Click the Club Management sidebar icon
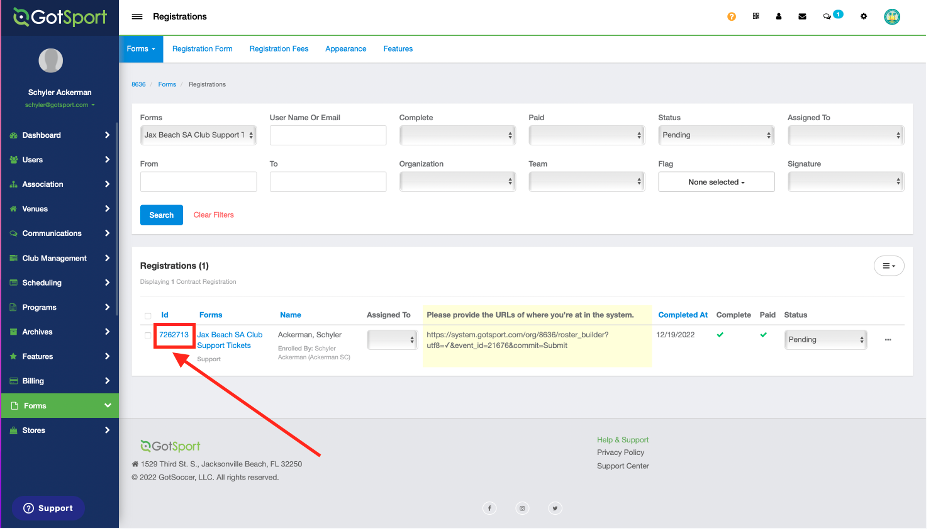This screenshot has height=529, width=927. pos(14,258)
